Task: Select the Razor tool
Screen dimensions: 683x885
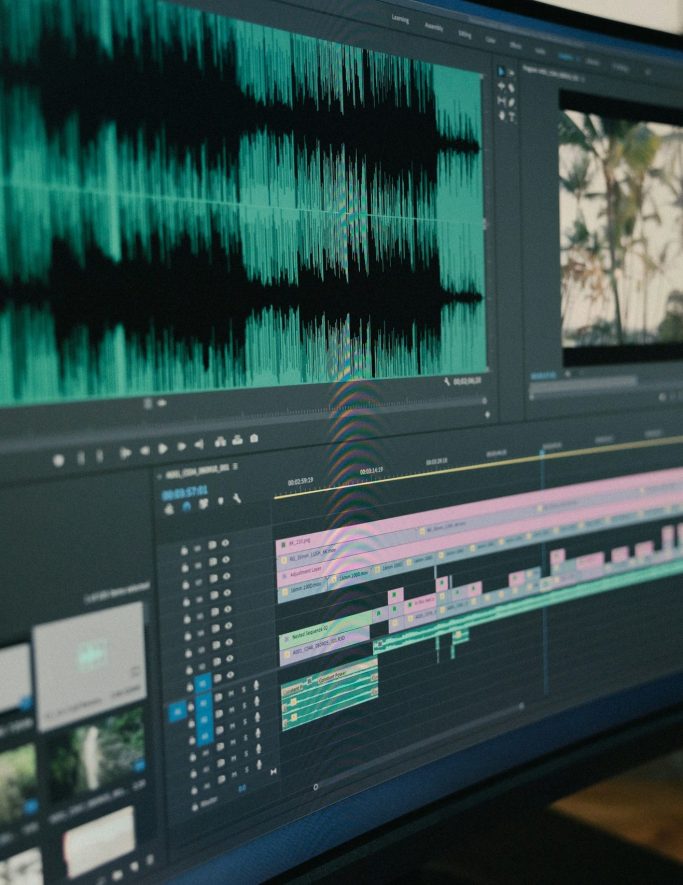Action: pos(511,88)
